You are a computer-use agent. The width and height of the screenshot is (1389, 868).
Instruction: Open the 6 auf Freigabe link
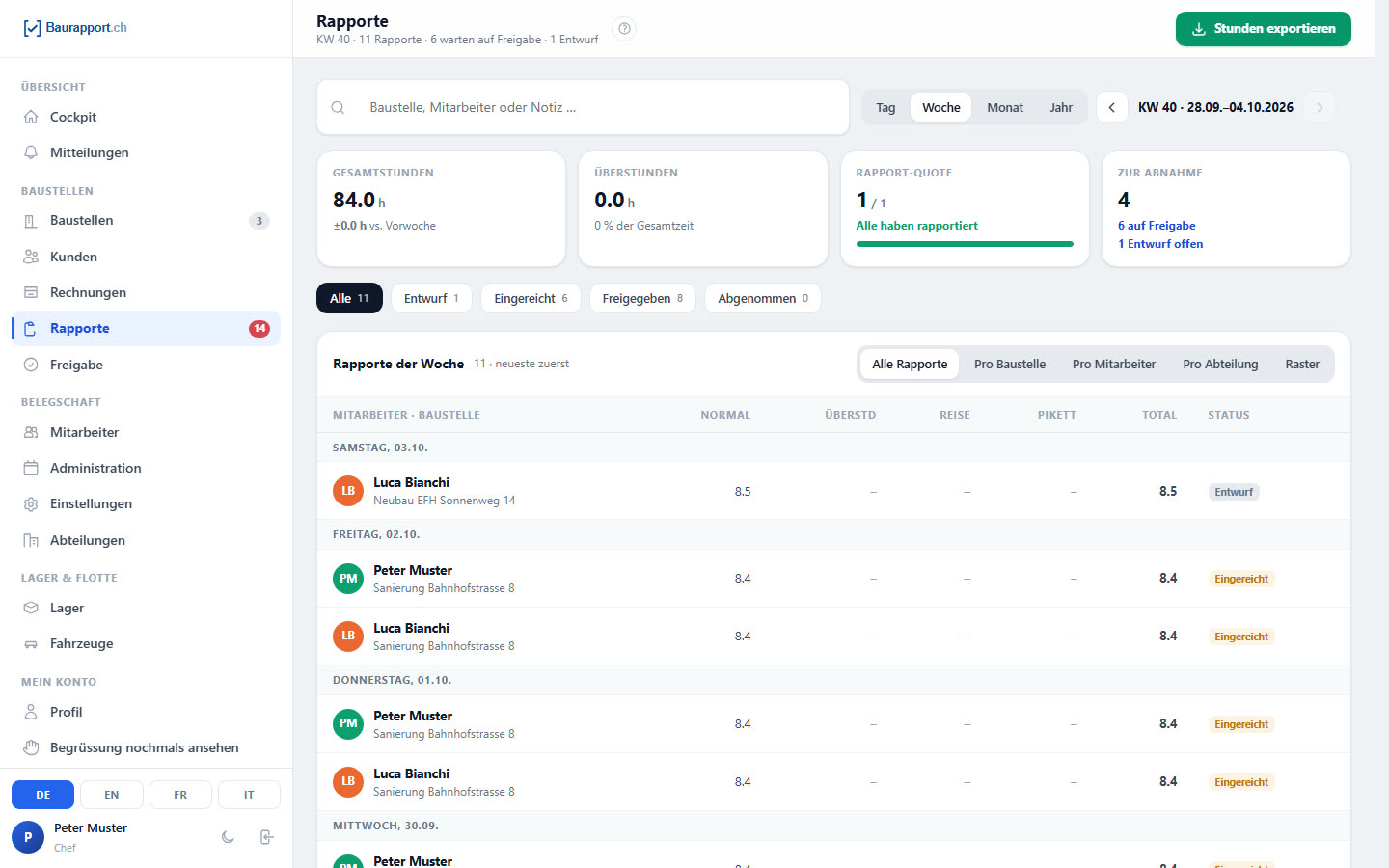1157,226
